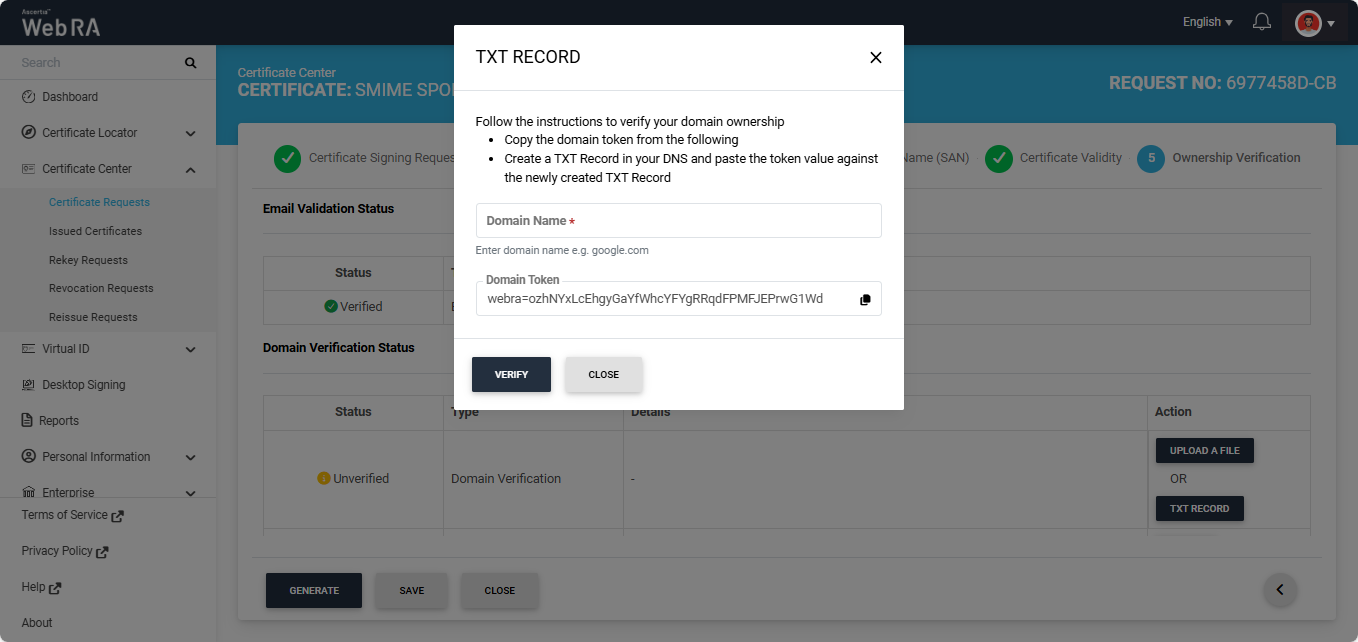
Task: Click external link icon beside Help
Action: pos(55,588)
